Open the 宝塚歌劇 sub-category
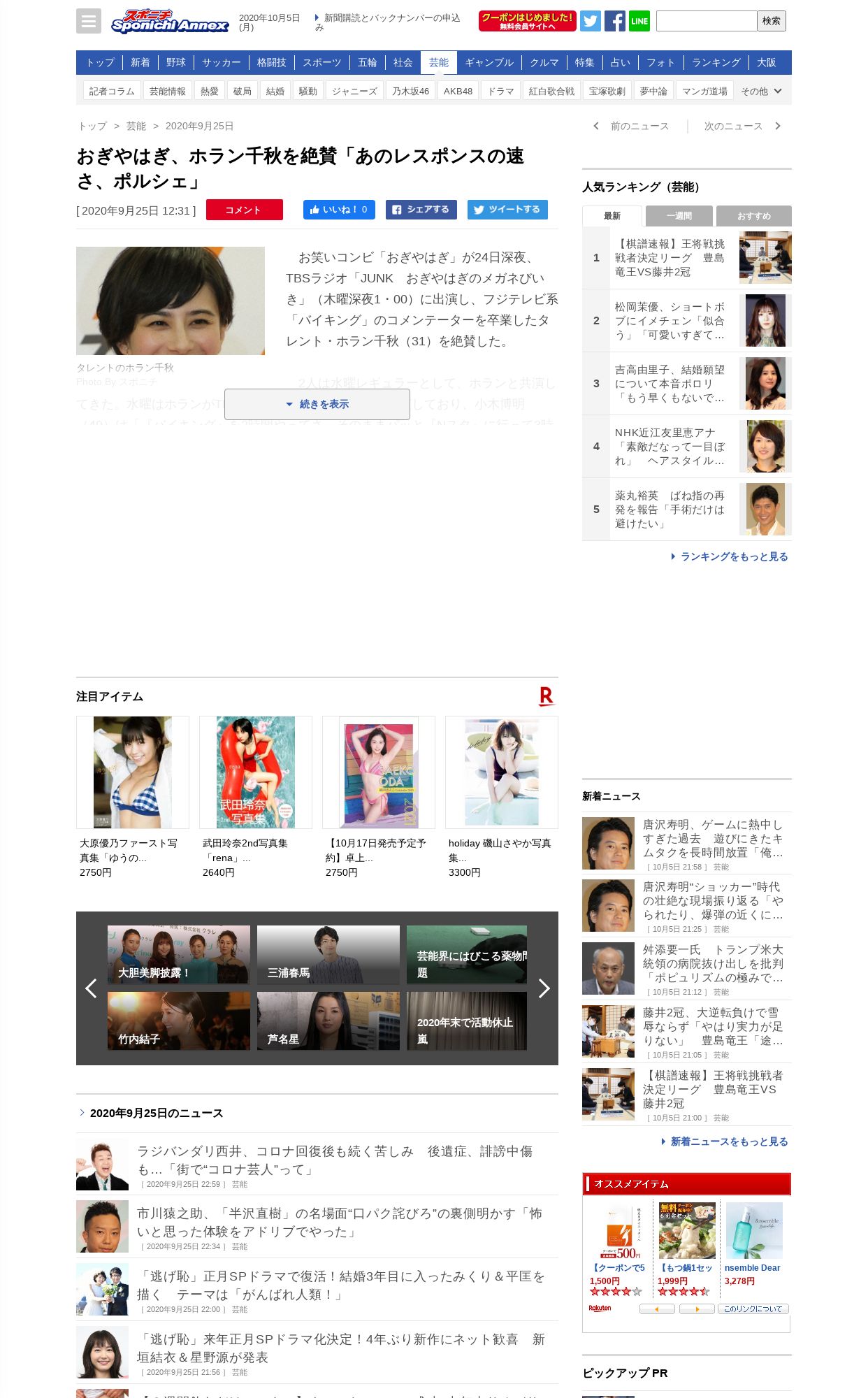The height and width of the screenshot is (1398, 868). click(607, 91)
